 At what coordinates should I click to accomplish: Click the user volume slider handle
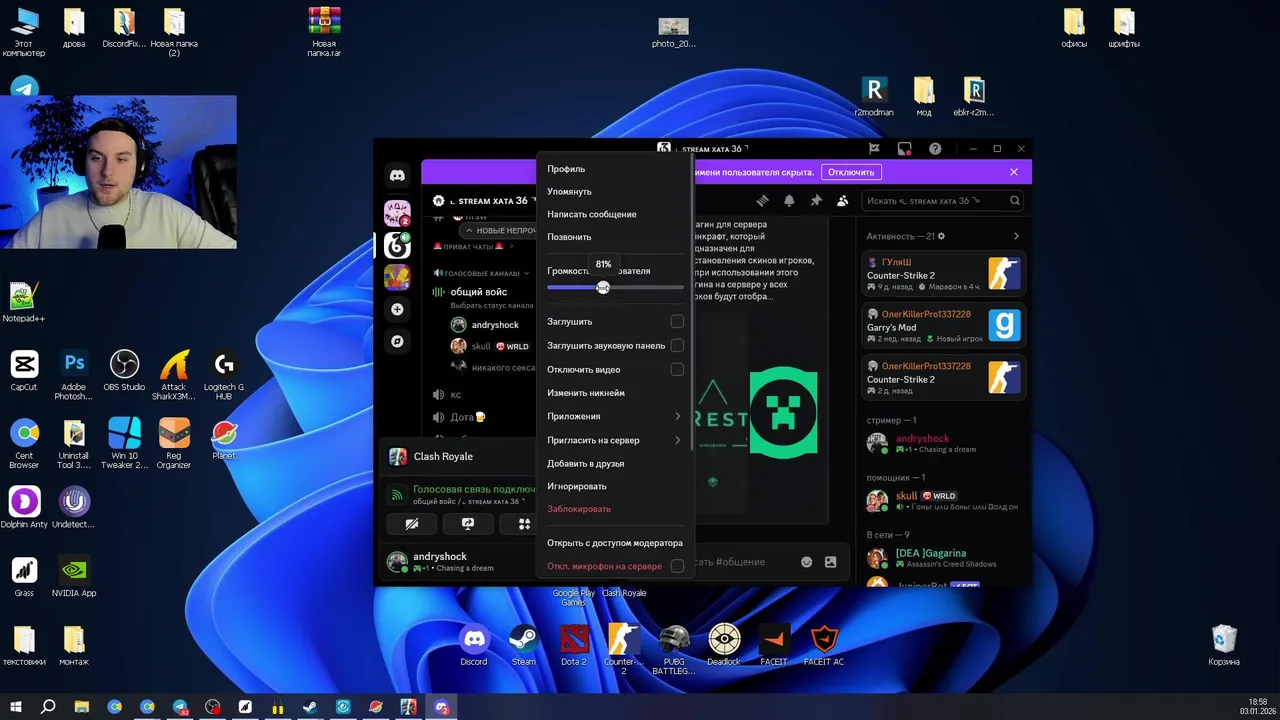point(603,288)
